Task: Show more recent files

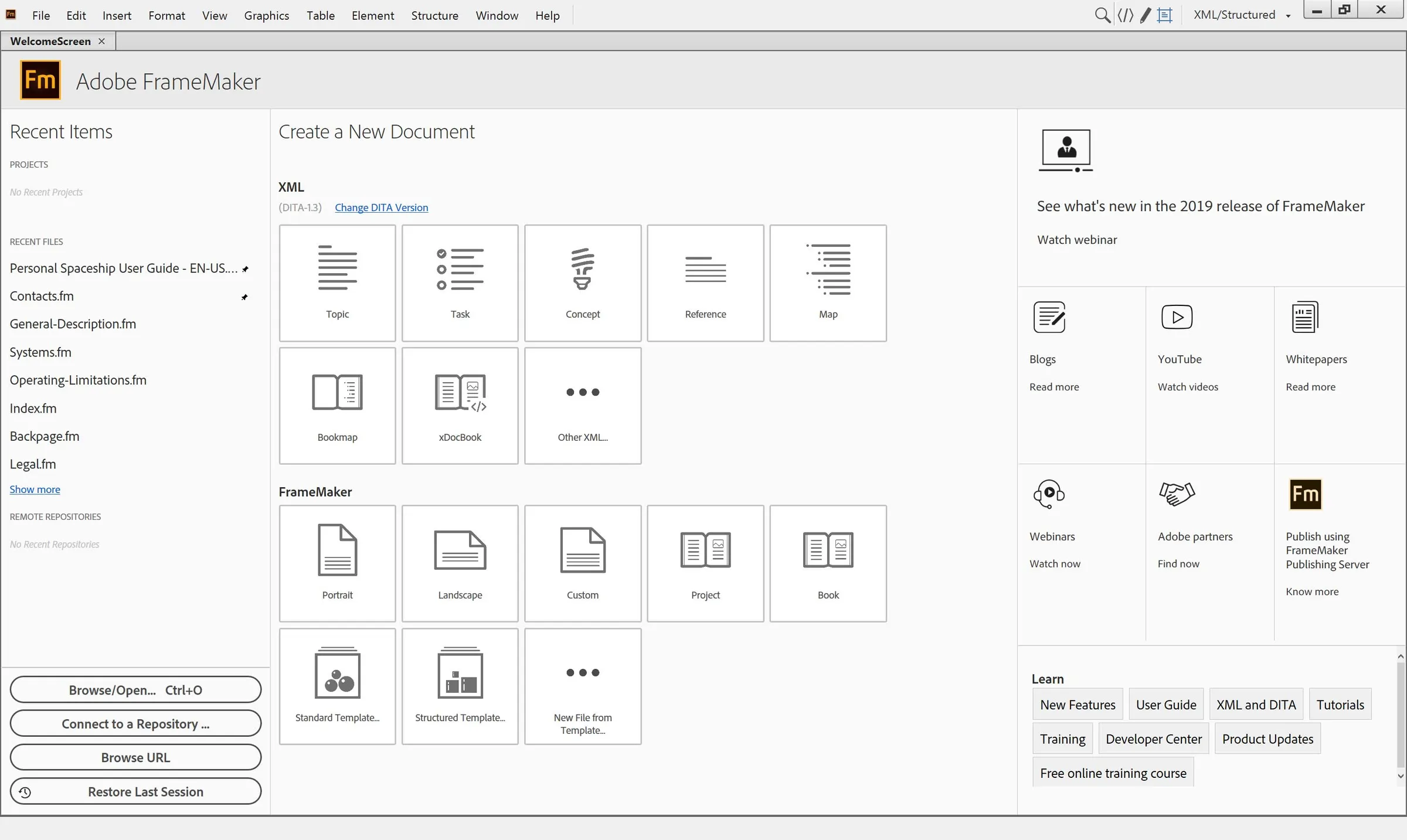Action: point(35,489)
